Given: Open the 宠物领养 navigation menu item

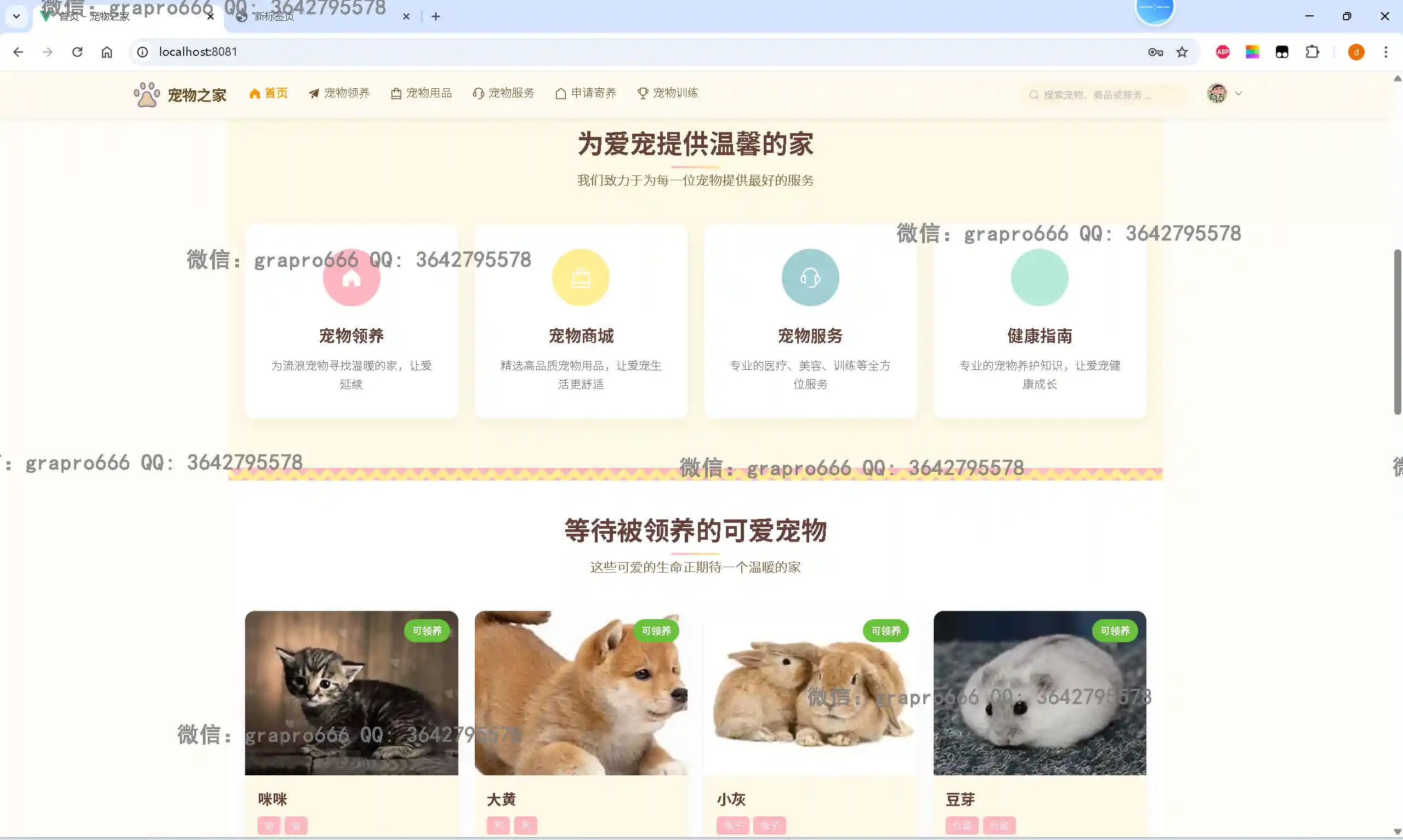Looking at the screenshot, I should (x=339, y=93).
